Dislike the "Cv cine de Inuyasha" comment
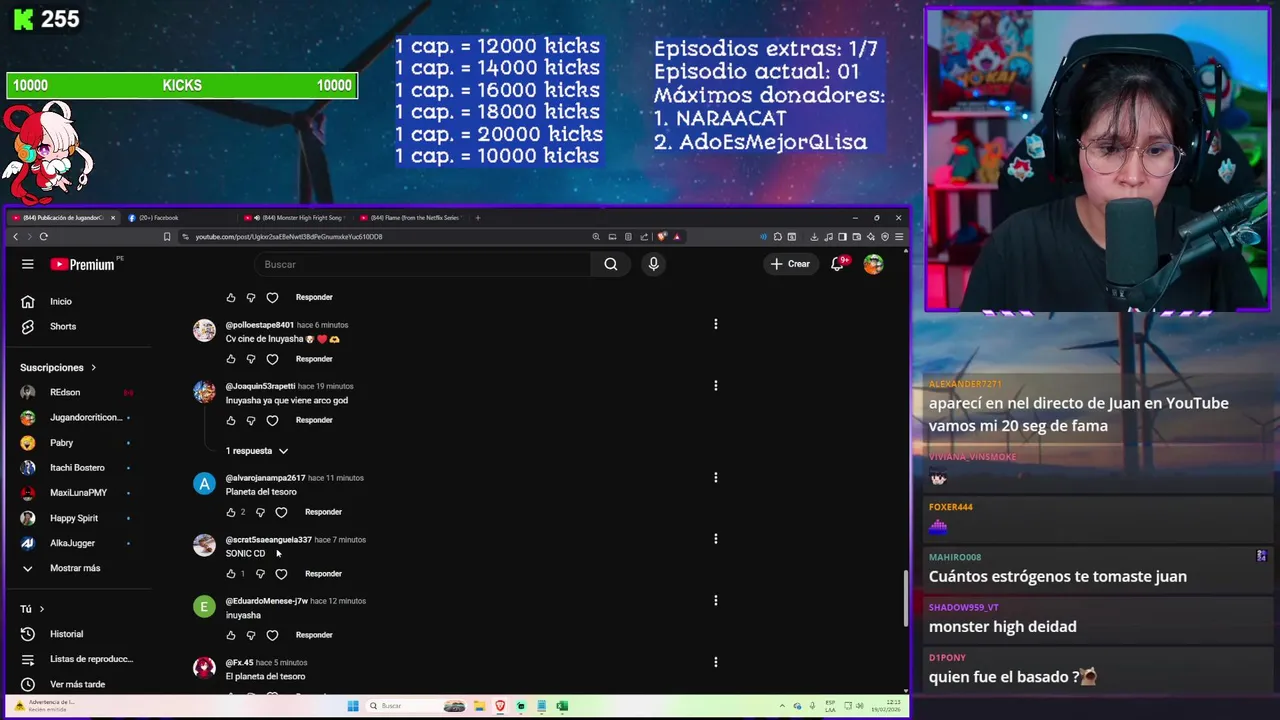Screen dimensions: 1280x720 pos(251,359)
